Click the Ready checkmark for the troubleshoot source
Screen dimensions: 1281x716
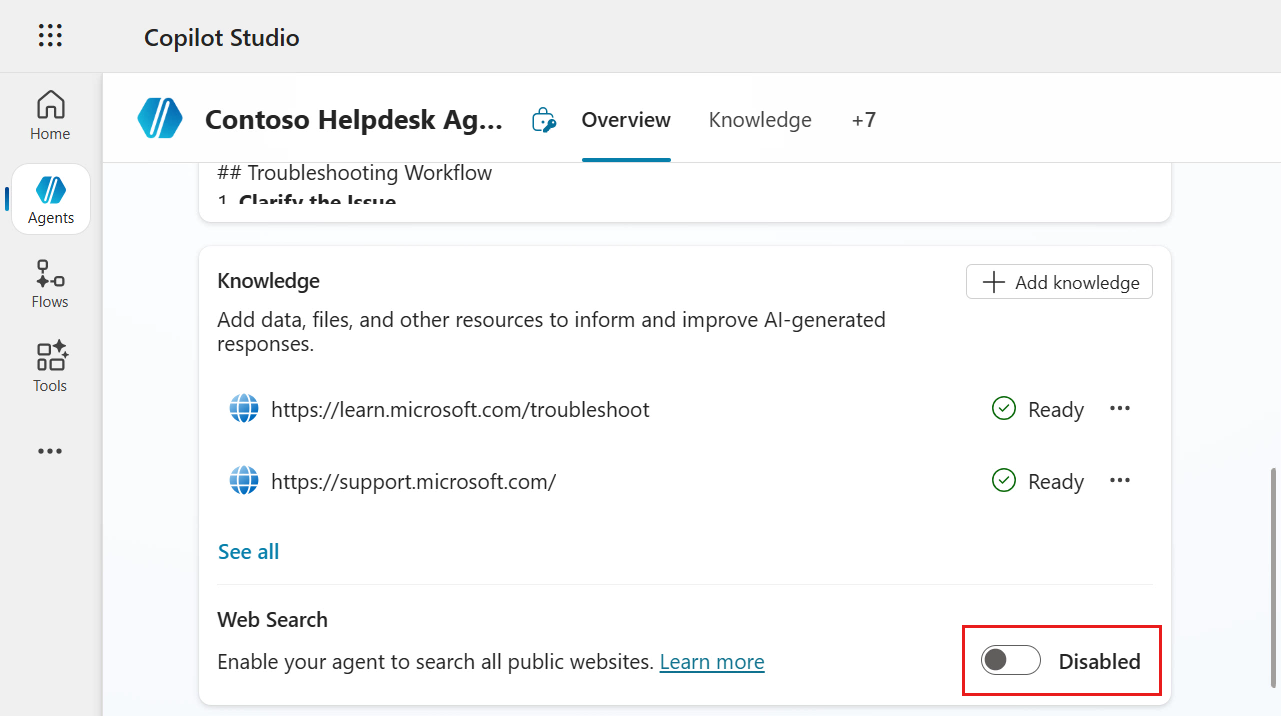[1003, 408]
